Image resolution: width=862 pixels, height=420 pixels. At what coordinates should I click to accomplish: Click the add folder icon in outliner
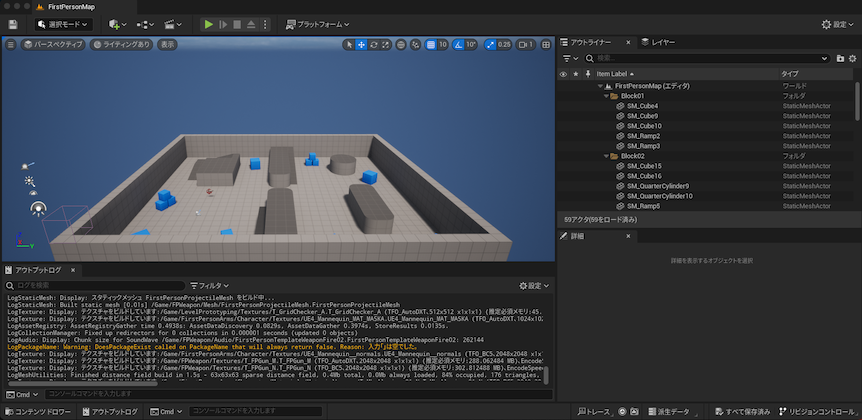839,59
